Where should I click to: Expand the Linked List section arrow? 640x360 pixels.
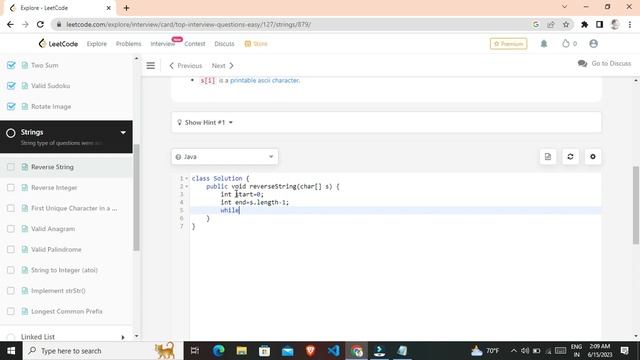click(x=123, y=337)
